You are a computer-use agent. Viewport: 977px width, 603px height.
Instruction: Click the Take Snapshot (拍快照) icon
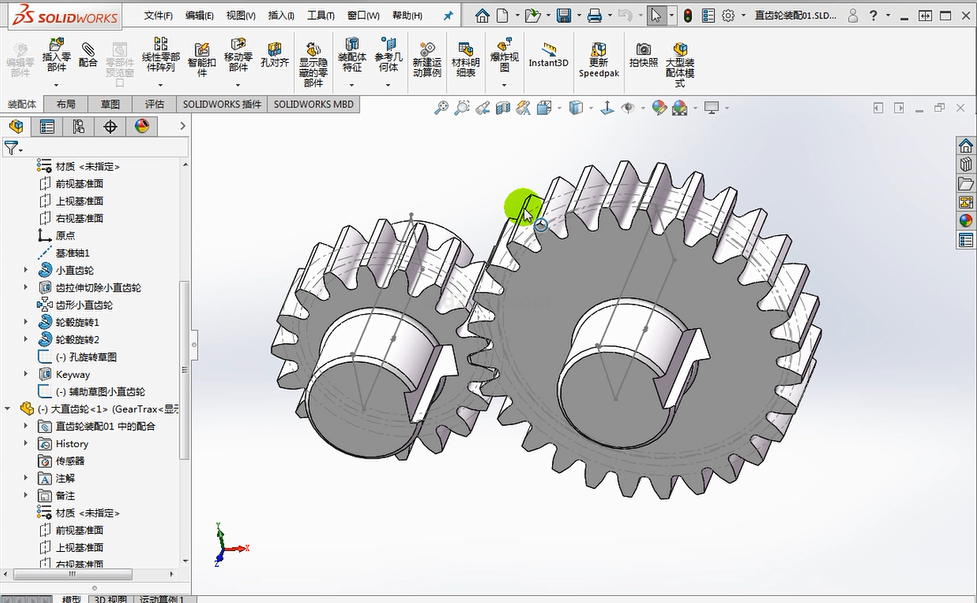pos(643,50)
